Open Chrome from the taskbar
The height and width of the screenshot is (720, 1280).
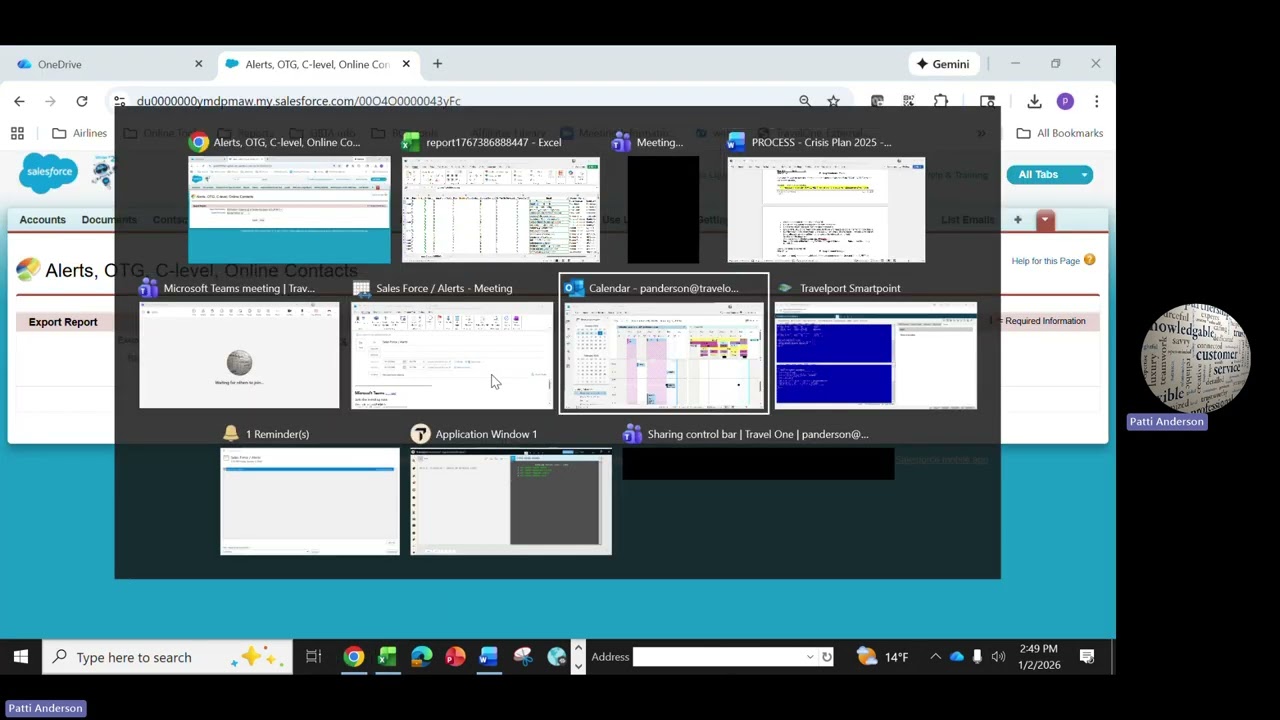pos(354,657)
